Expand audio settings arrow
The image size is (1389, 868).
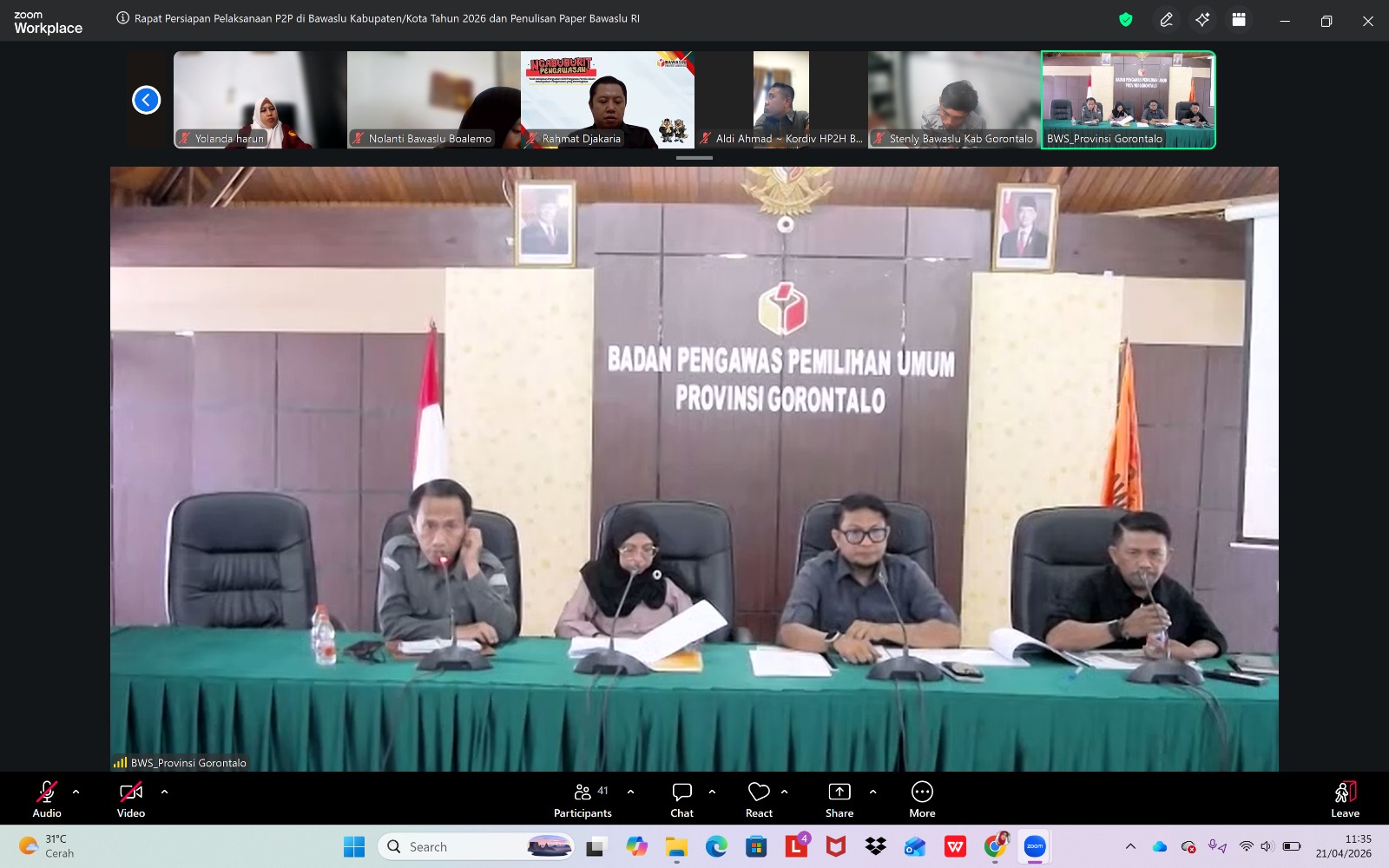tap(76, 792)
